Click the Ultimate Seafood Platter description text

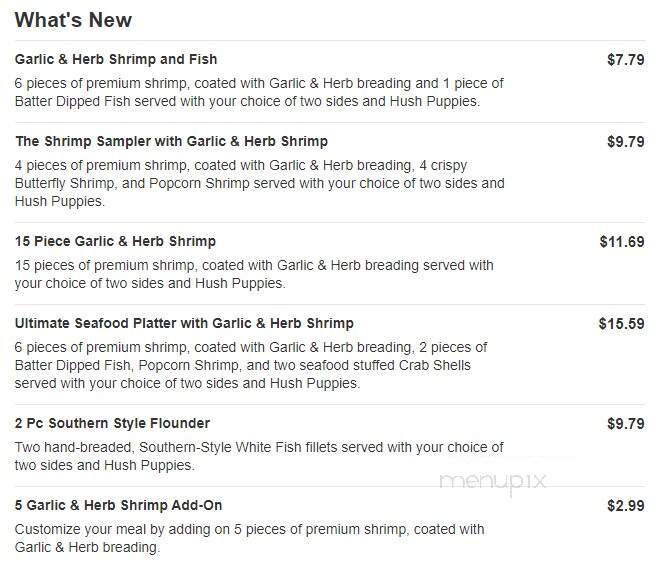(251, 365)
